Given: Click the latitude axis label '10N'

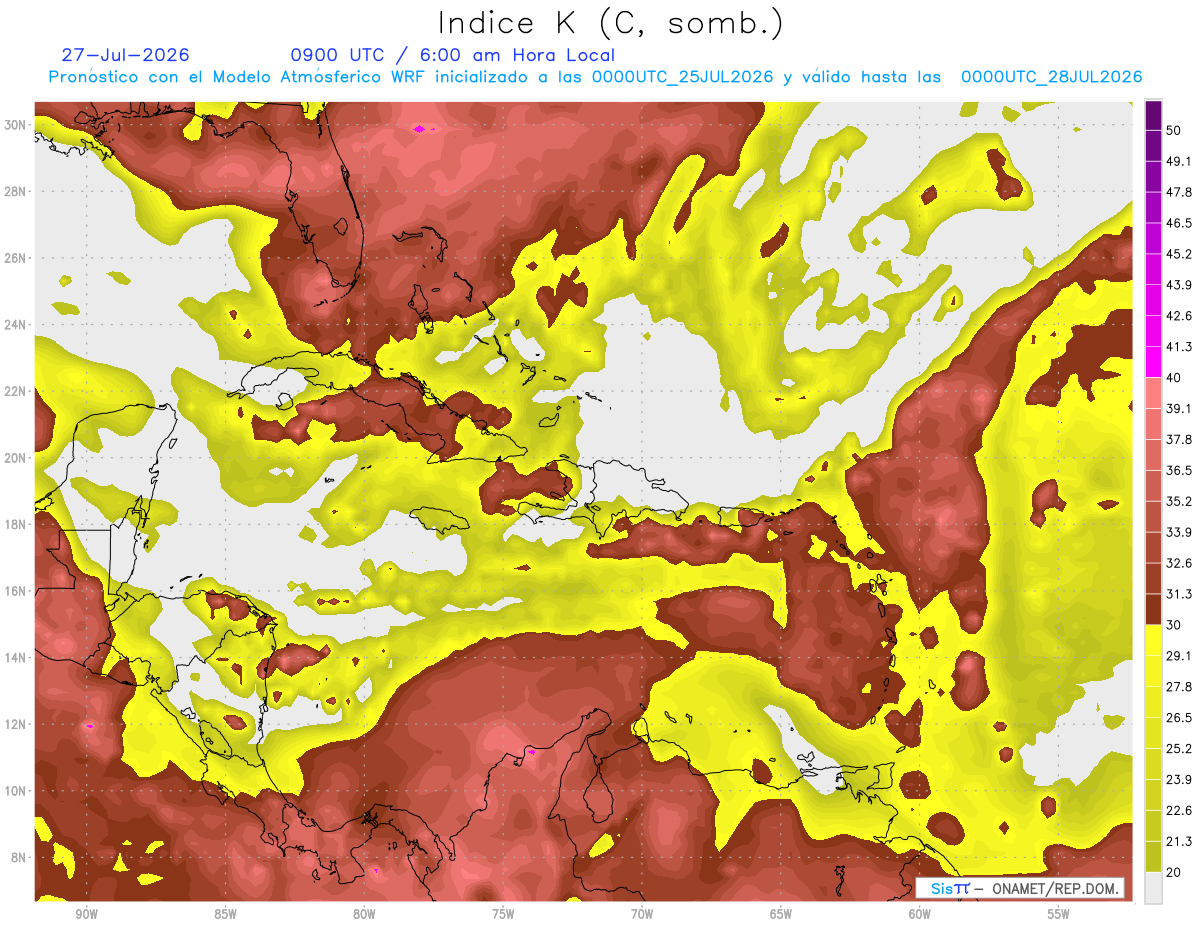Looking at the screenshot, I should 15,791.
